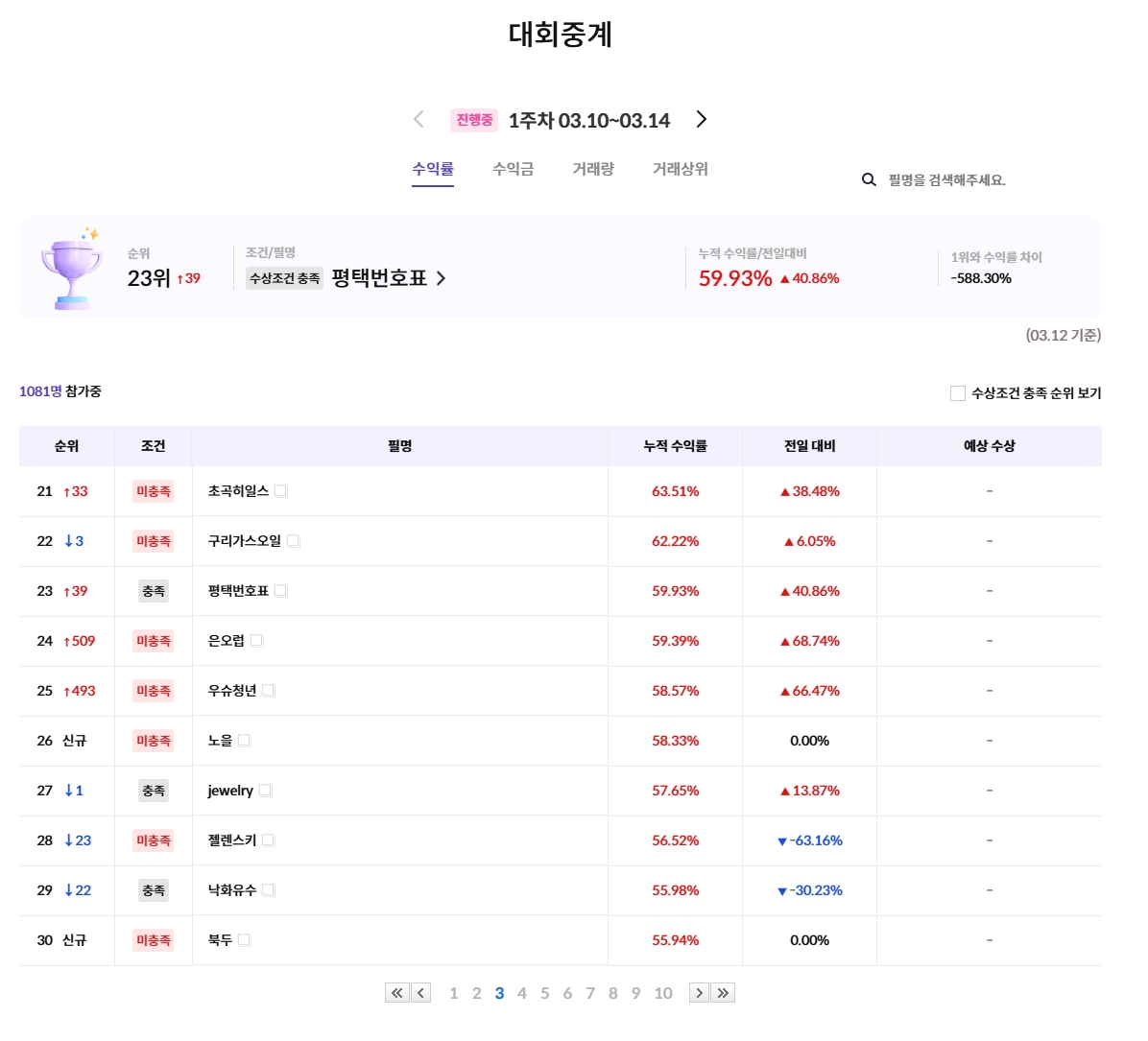Tick the checkbox beside jewelry
1148x1041 pixels.
[265, 791]
